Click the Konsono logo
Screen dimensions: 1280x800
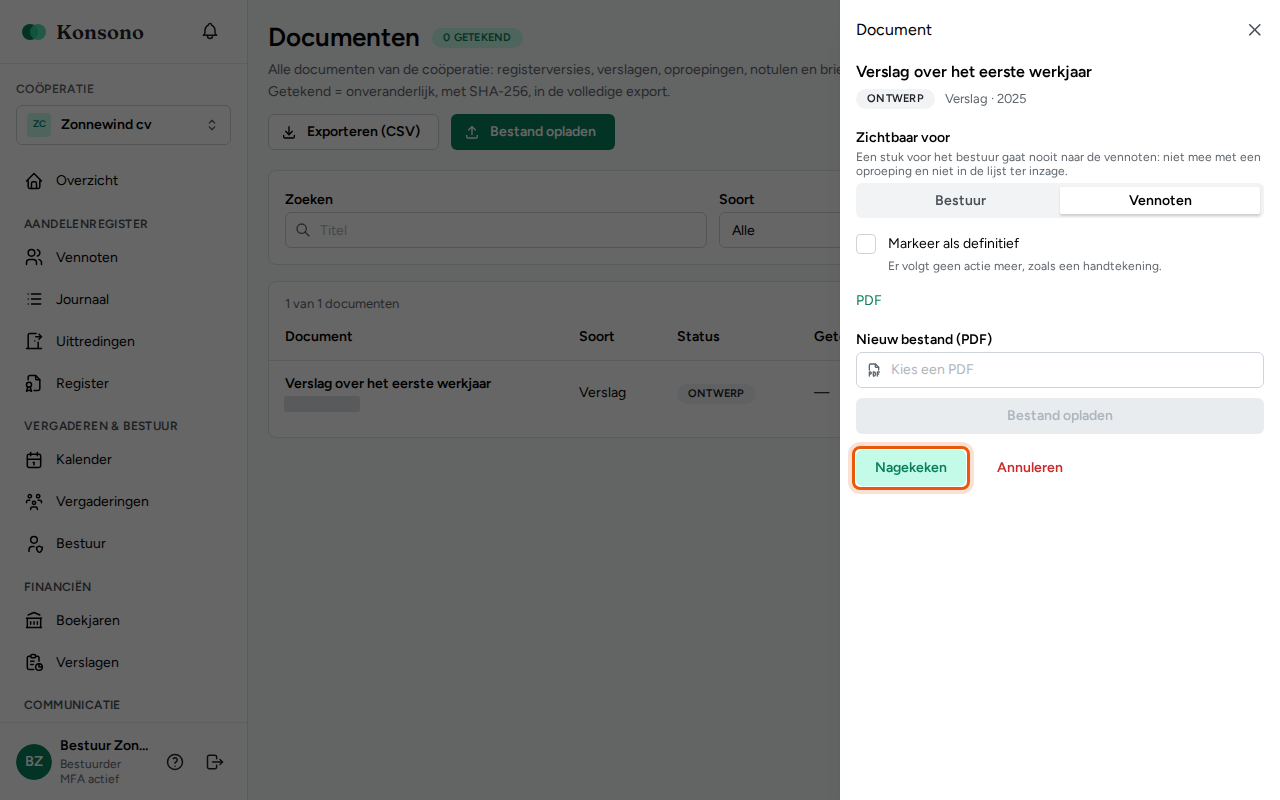click(x=83, y=32)
